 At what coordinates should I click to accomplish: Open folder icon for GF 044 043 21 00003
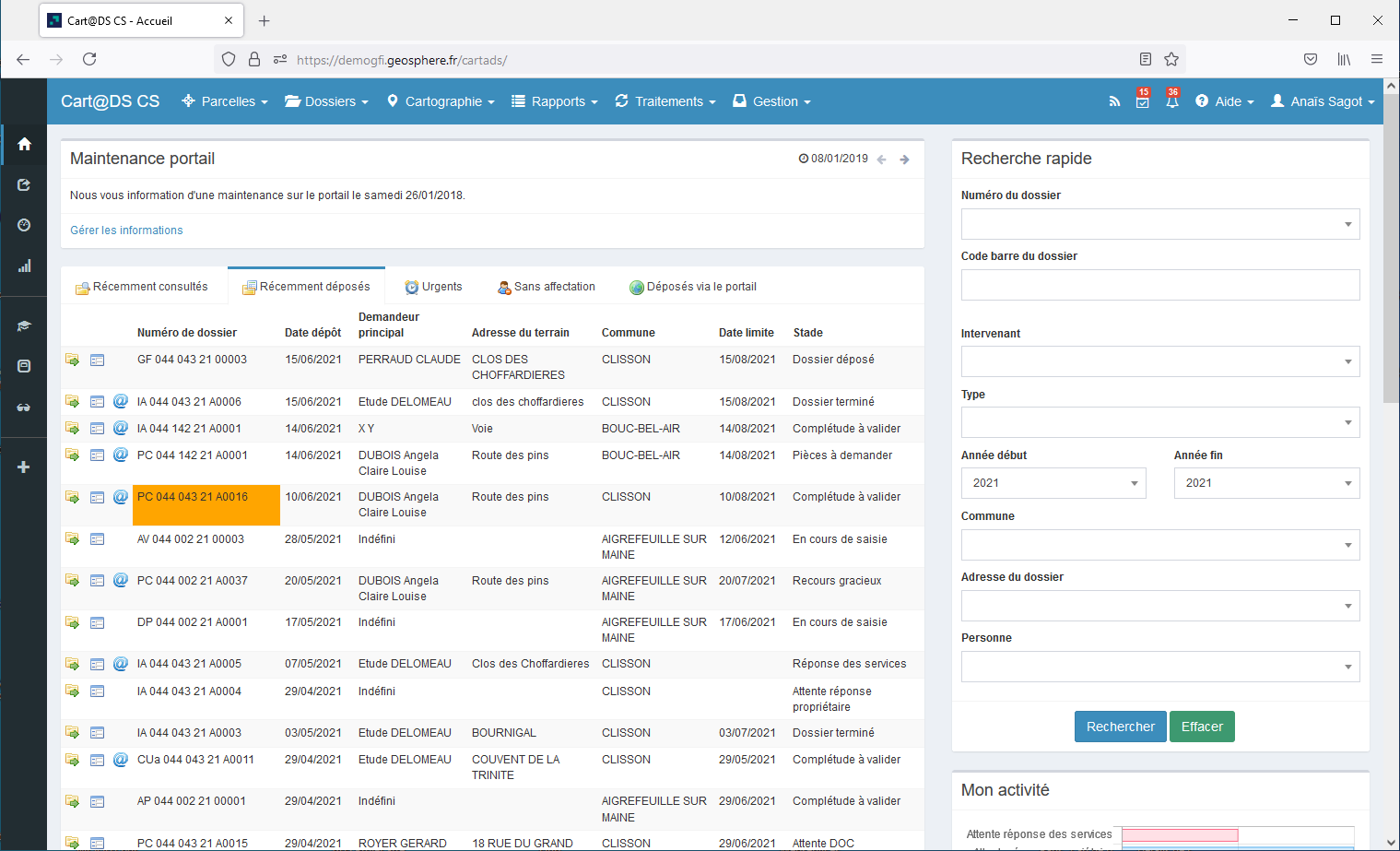72,360
